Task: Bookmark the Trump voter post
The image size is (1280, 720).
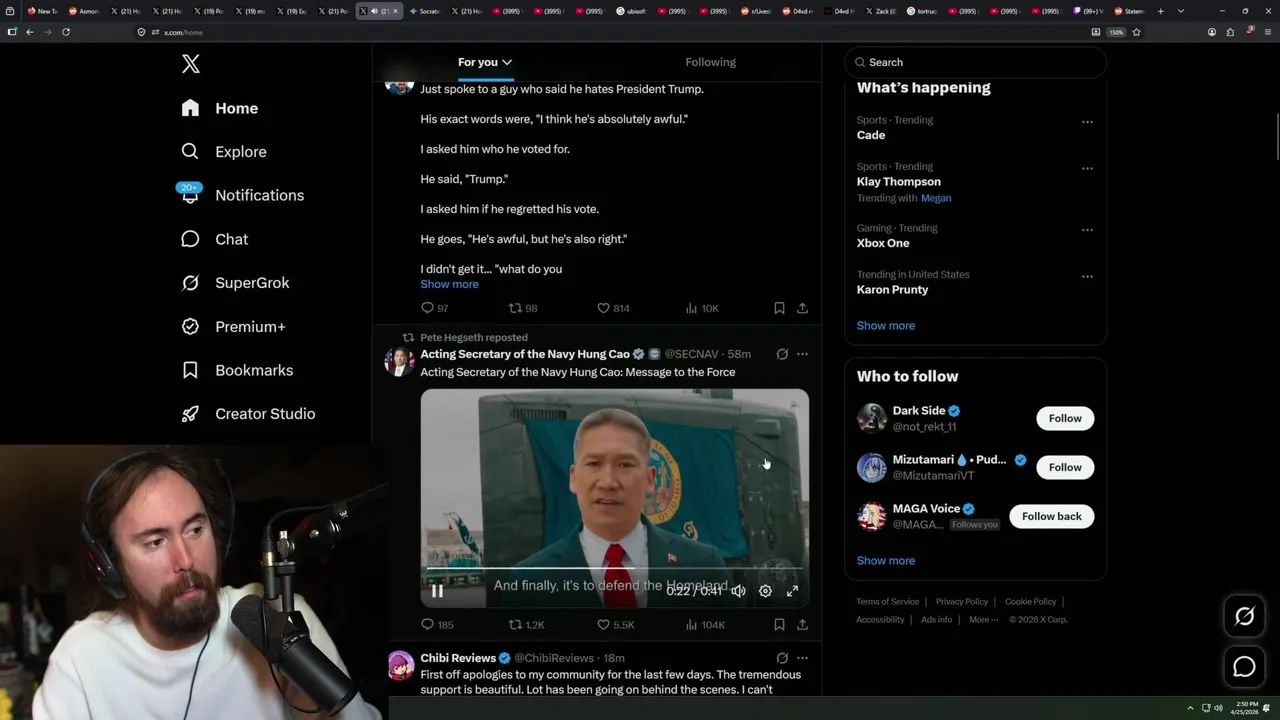Action: pyautogui.click(x=779, y=308)
